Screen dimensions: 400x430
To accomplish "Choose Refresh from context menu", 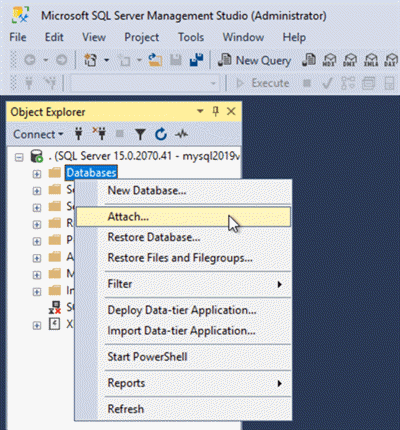I will (183, 409).
